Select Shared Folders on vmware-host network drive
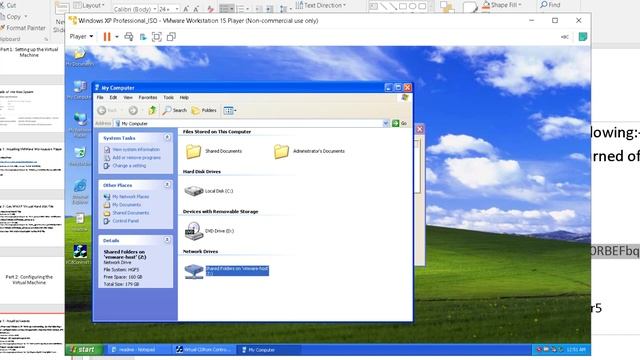The height and width of the screenshot is (360, 640). coord(227,271)
